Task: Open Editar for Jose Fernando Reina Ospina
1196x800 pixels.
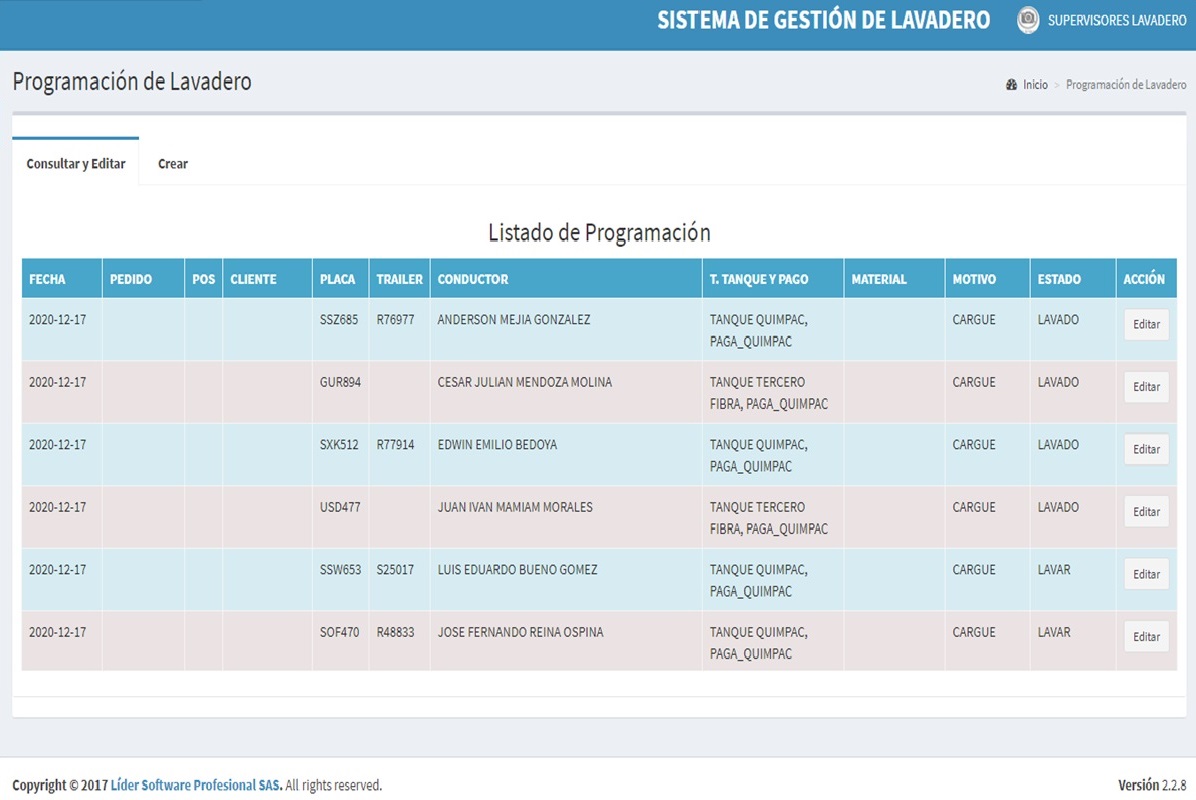Action: (1146, 637)
